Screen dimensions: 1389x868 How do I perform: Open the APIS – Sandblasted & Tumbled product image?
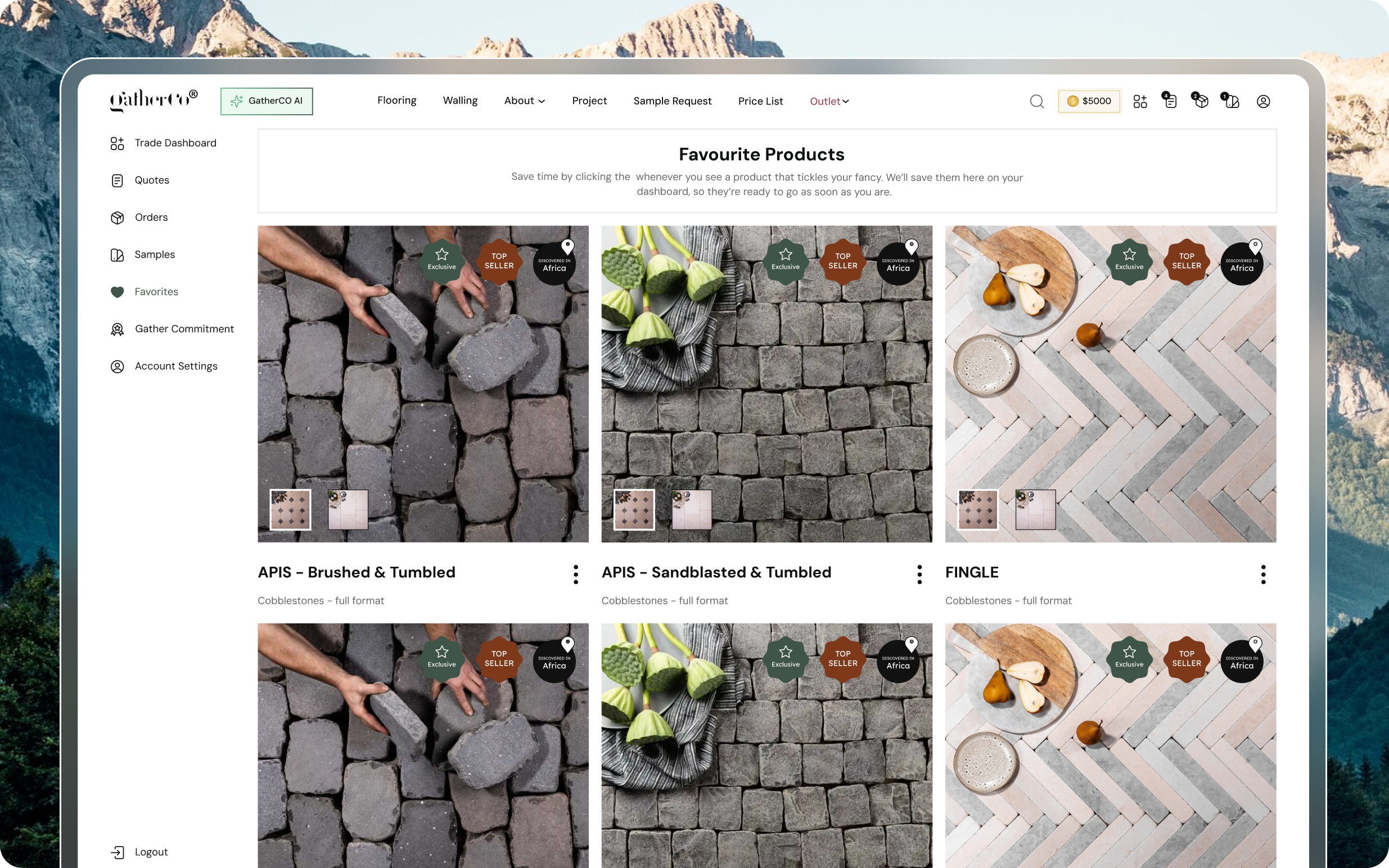766,384
